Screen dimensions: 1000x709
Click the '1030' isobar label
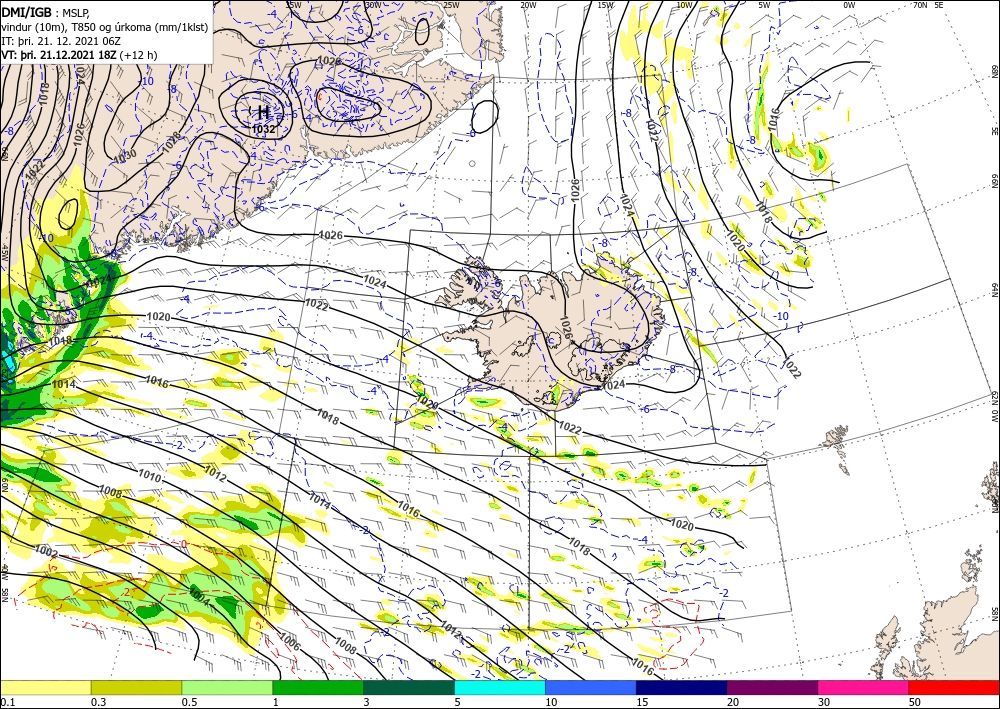[125, 156]
